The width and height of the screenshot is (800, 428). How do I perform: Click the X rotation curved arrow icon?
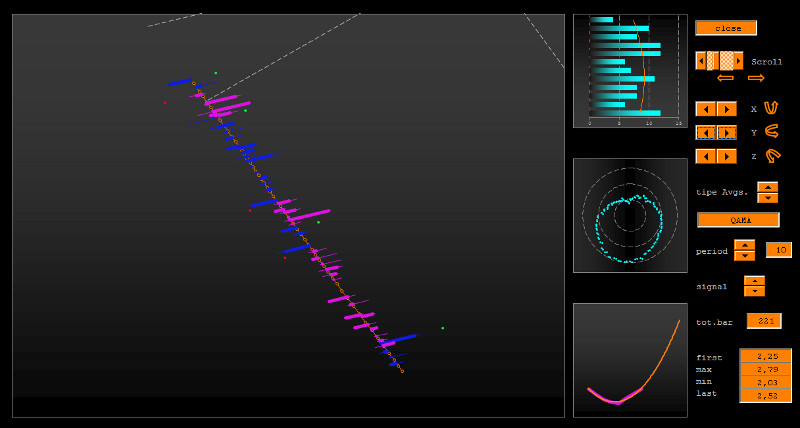point(771,107)
